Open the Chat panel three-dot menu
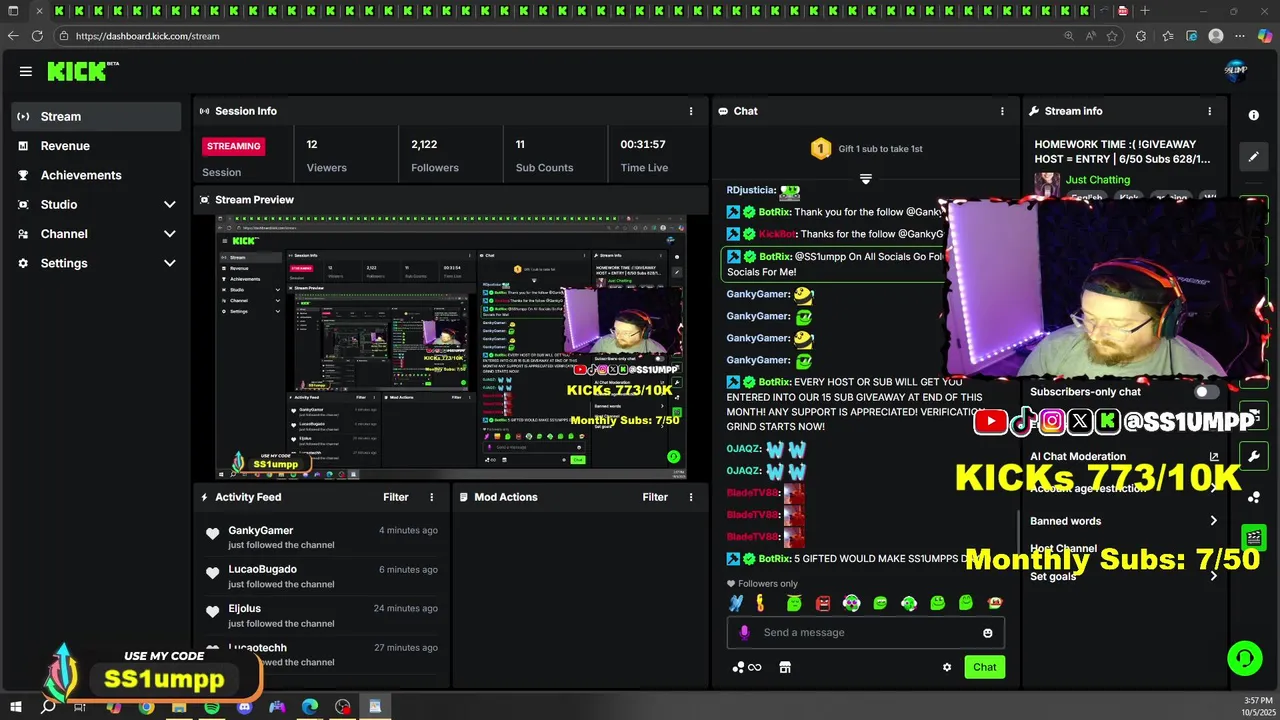Viewport: 1280px width, 720px height. click(x=1002, y=111)
